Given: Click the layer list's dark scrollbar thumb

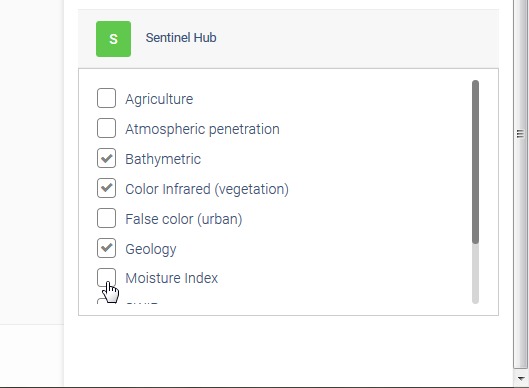Looking at the screenshot, I should 475,162.
